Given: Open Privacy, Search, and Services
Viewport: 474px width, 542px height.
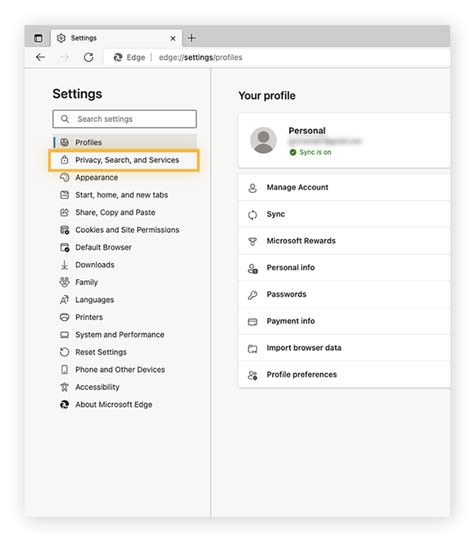Looking at the screenshot, I should pyautogui.click(x=124, y=160).
